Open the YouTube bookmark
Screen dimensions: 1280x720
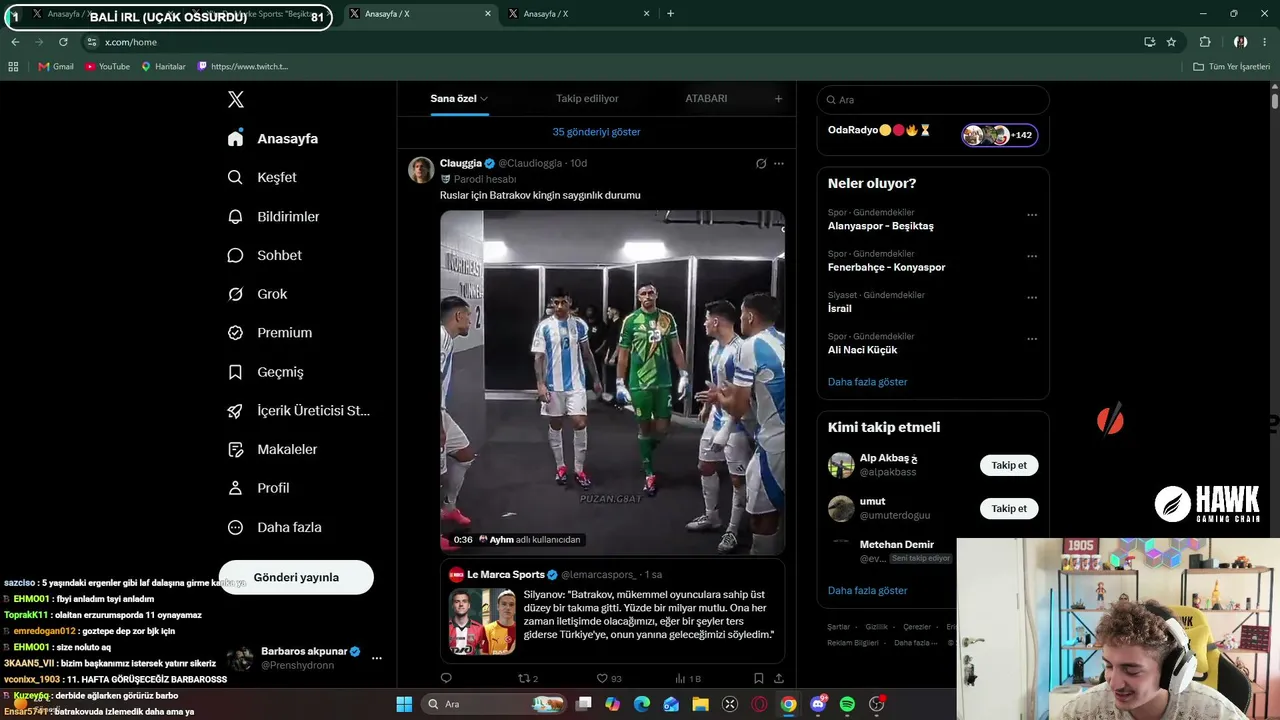click(x=107, y=67)
